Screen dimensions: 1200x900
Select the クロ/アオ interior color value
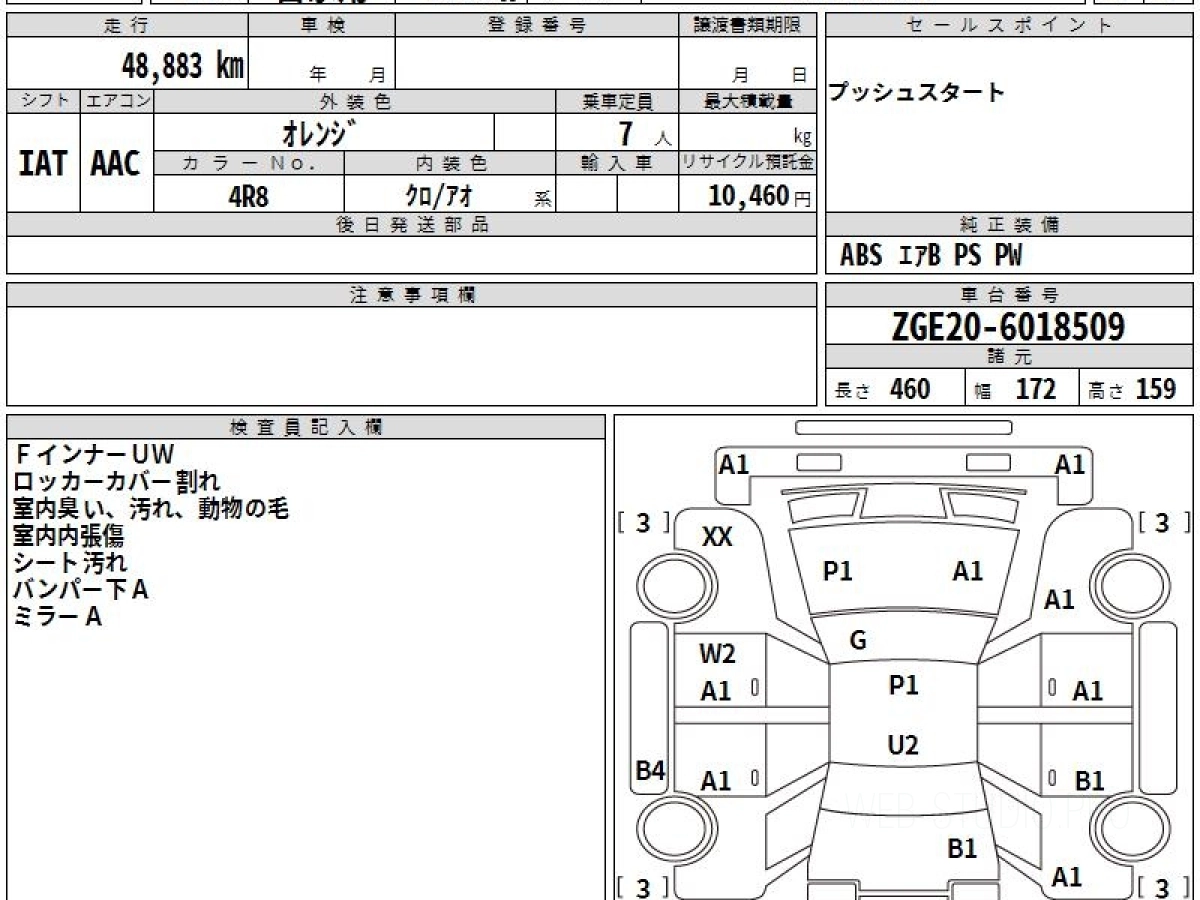[439, 196]
